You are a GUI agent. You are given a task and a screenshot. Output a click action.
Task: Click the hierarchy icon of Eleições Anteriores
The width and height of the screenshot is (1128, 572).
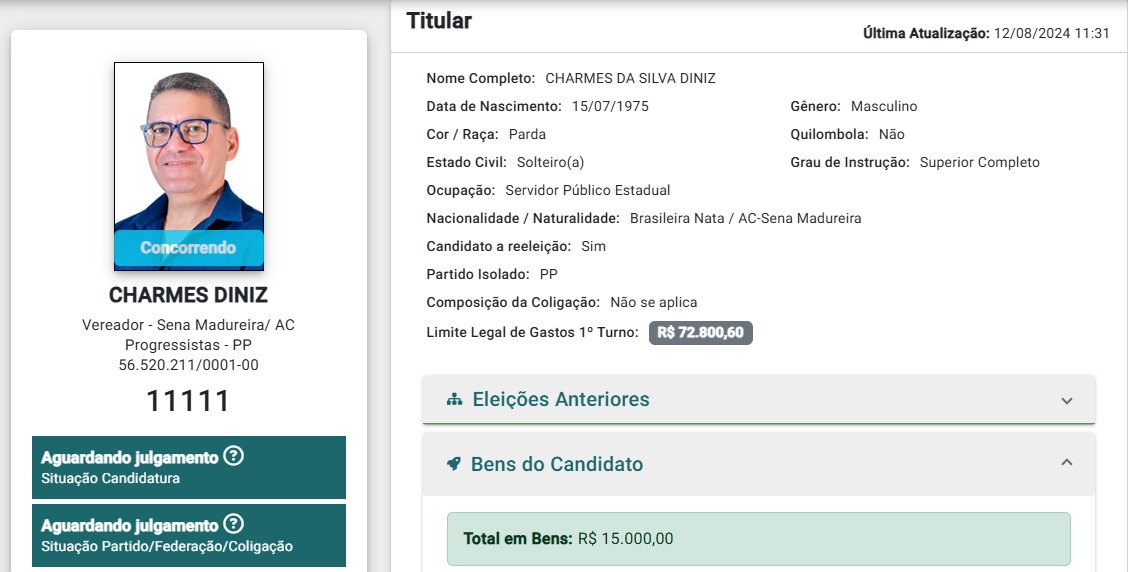(454, 399)
